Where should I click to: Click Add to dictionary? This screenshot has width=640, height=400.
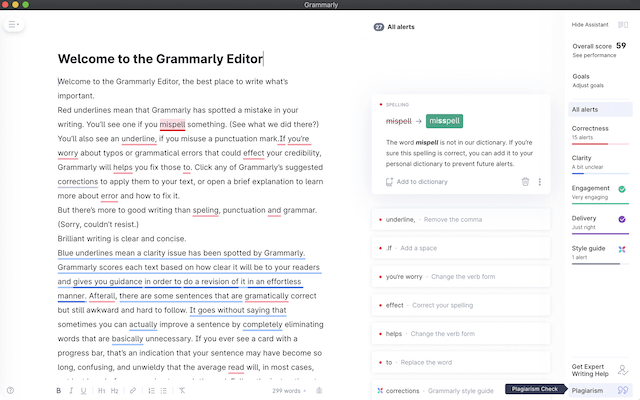point(416,182)
